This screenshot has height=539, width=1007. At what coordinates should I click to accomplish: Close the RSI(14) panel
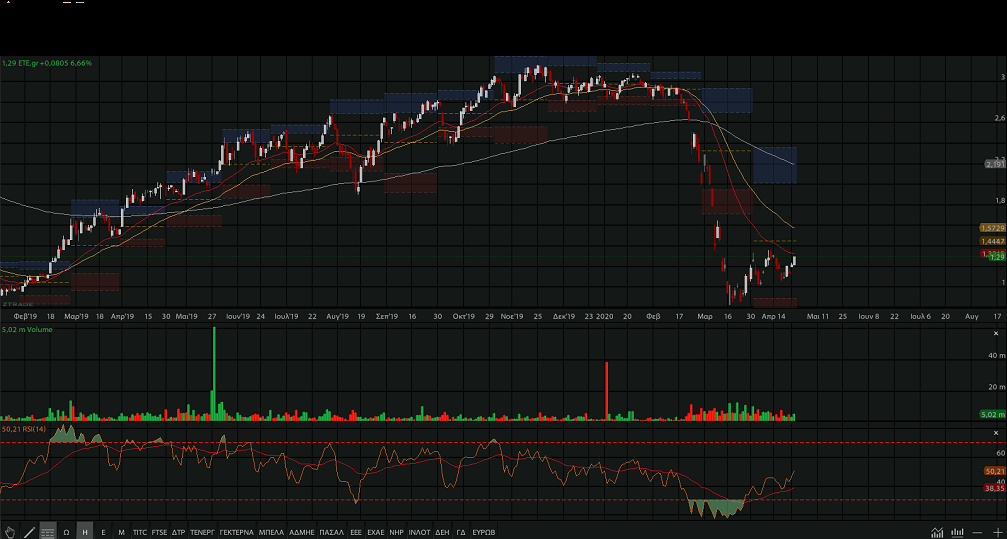pyautogui.click(x=996, y=434)
